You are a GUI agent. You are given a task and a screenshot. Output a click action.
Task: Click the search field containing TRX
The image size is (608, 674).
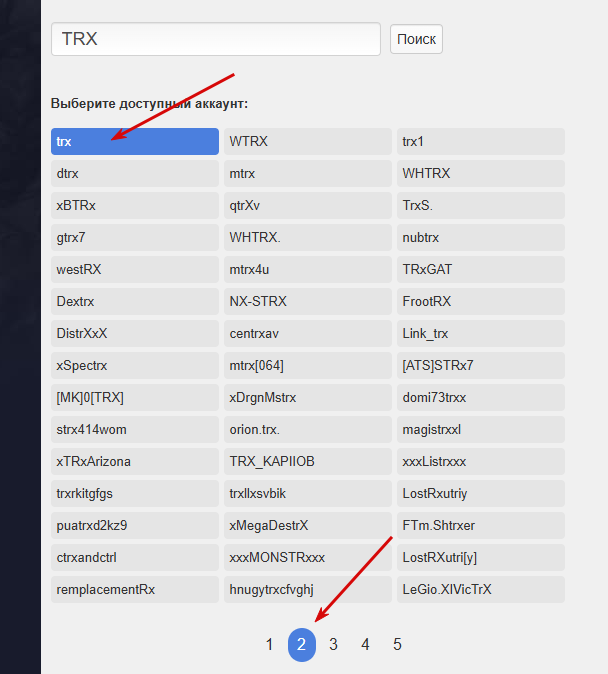[216, 39]
